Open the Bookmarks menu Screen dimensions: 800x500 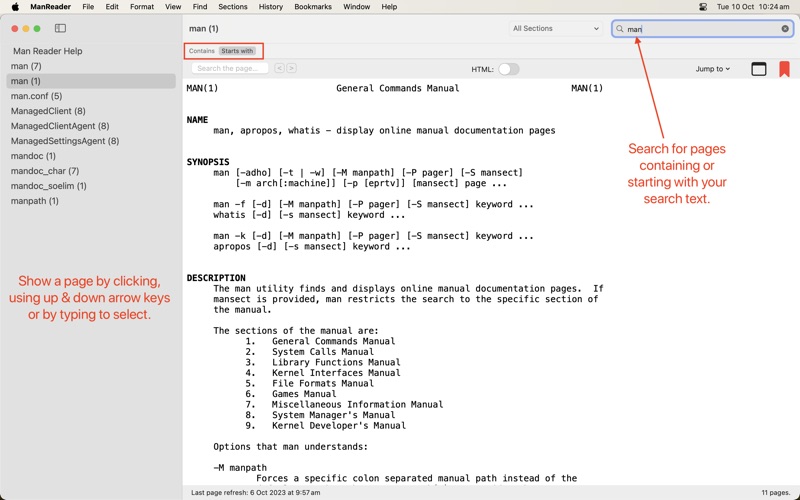coord(313,7)
